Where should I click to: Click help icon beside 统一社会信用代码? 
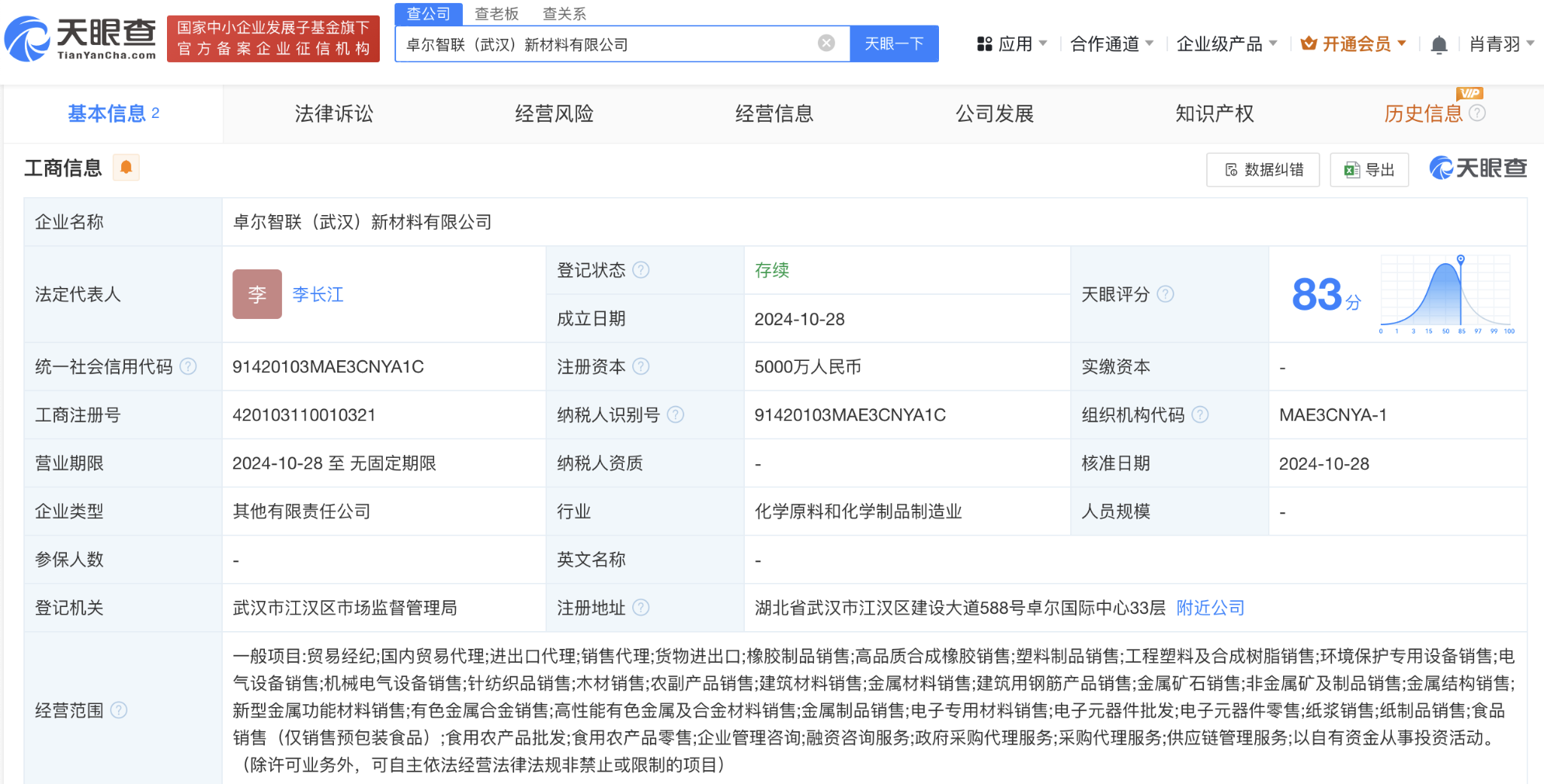pyautogui.click(x=188, y=366)
